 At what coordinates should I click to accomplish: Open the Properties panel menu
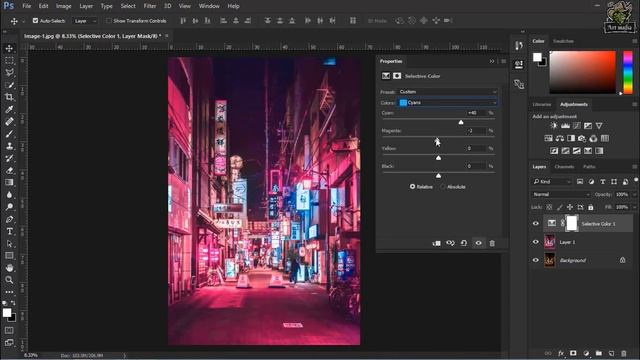click(x=503, y=61)
